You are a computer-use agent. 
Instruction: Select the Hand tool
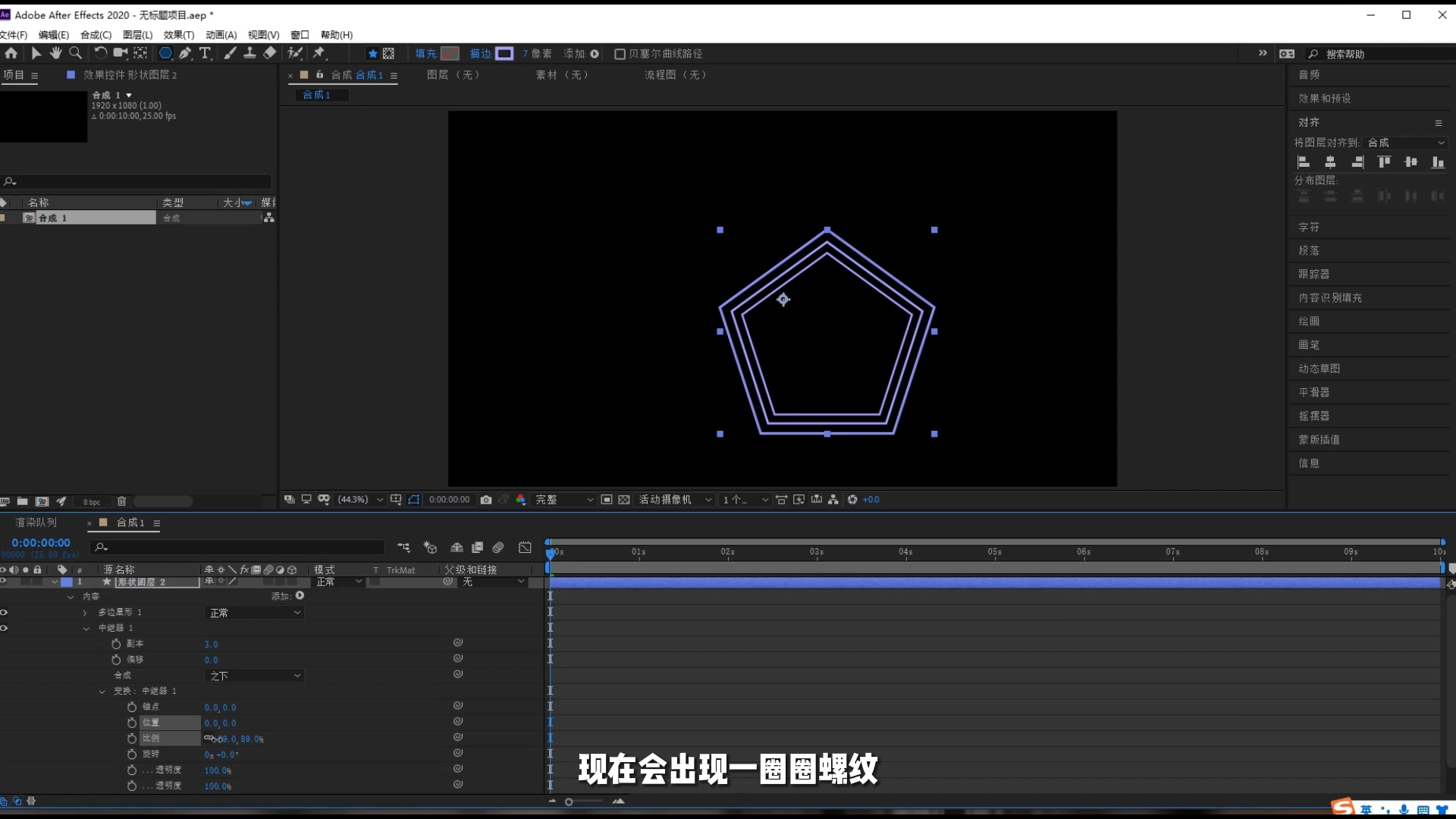(55, 53)
